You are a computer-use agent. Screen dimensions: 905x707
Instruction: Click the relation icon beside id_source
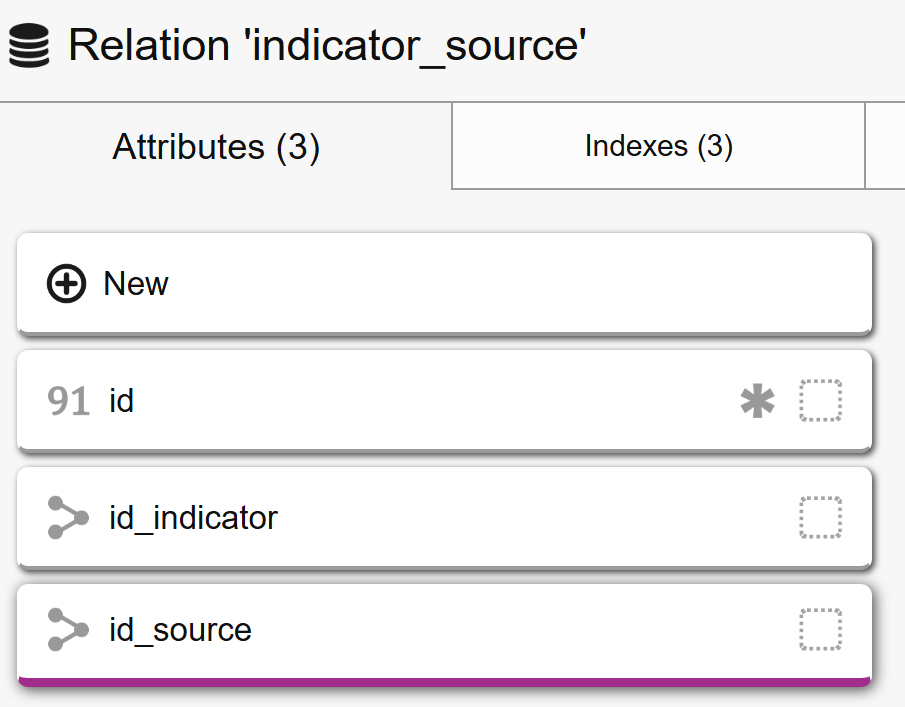(68, 630)
